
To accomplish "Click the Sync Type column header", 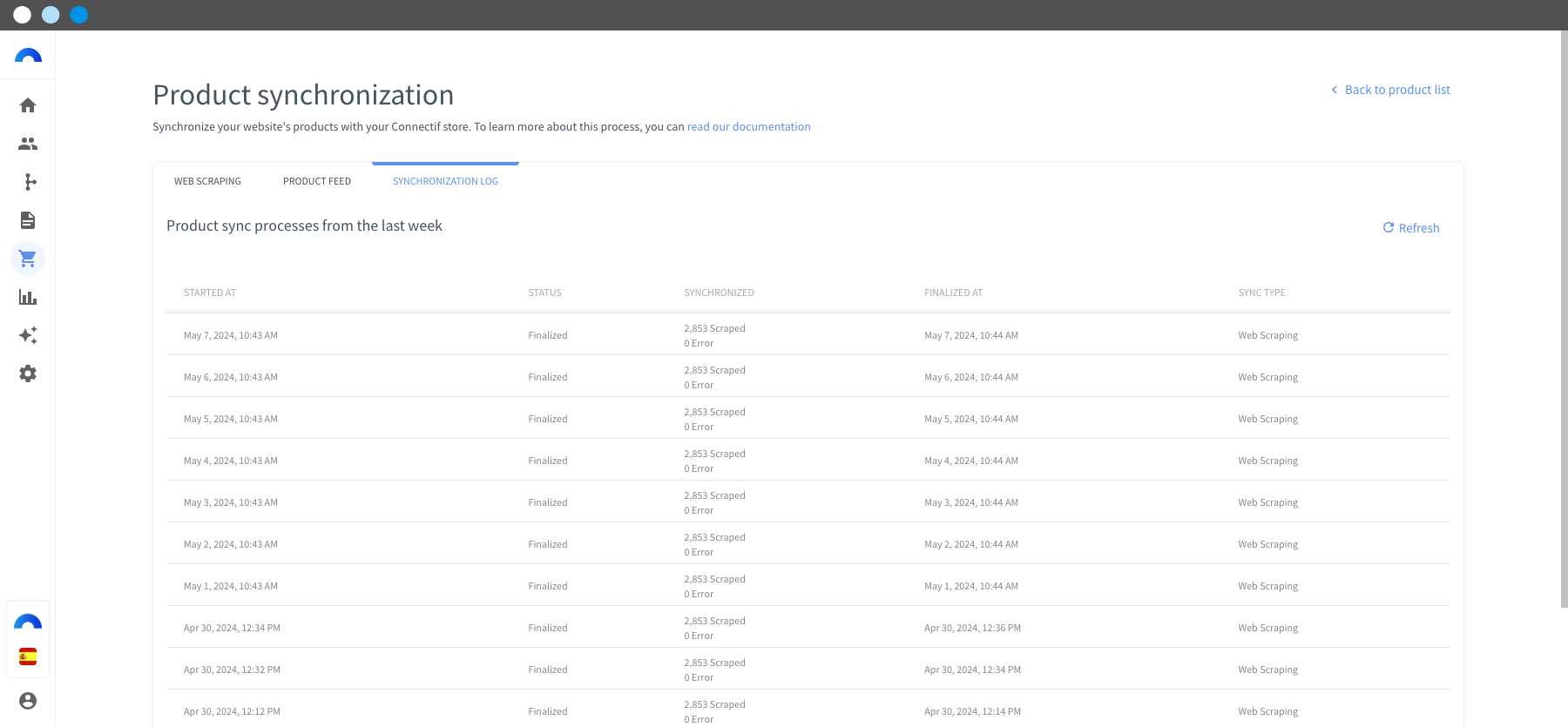I will pos(1261,293).
